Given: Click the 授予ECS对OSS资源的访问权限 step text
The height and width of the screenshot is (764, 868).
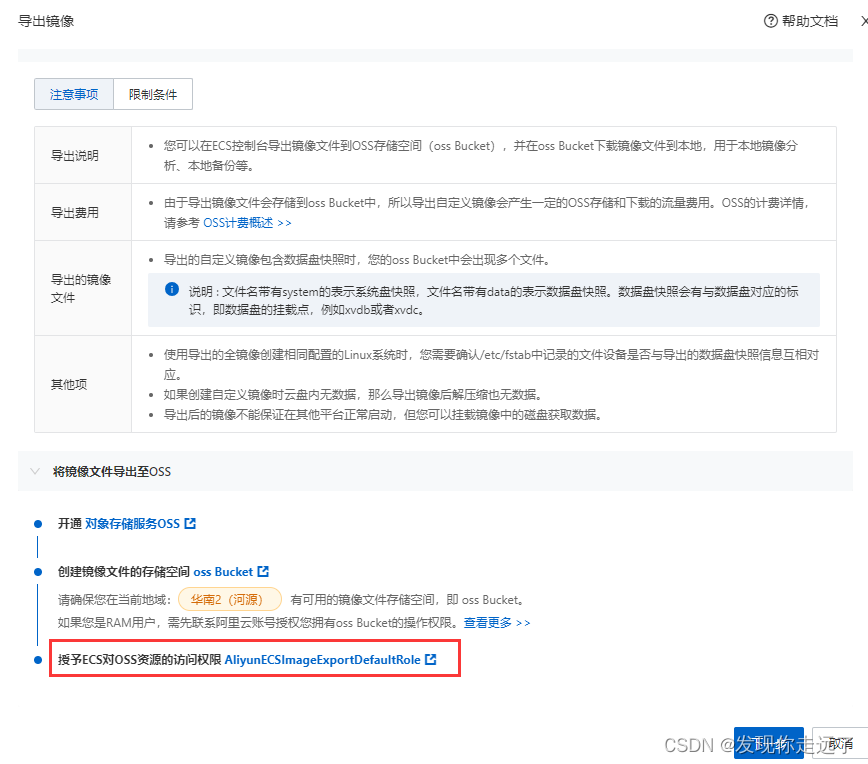Looking at the screenshot, I should point(140,660).
